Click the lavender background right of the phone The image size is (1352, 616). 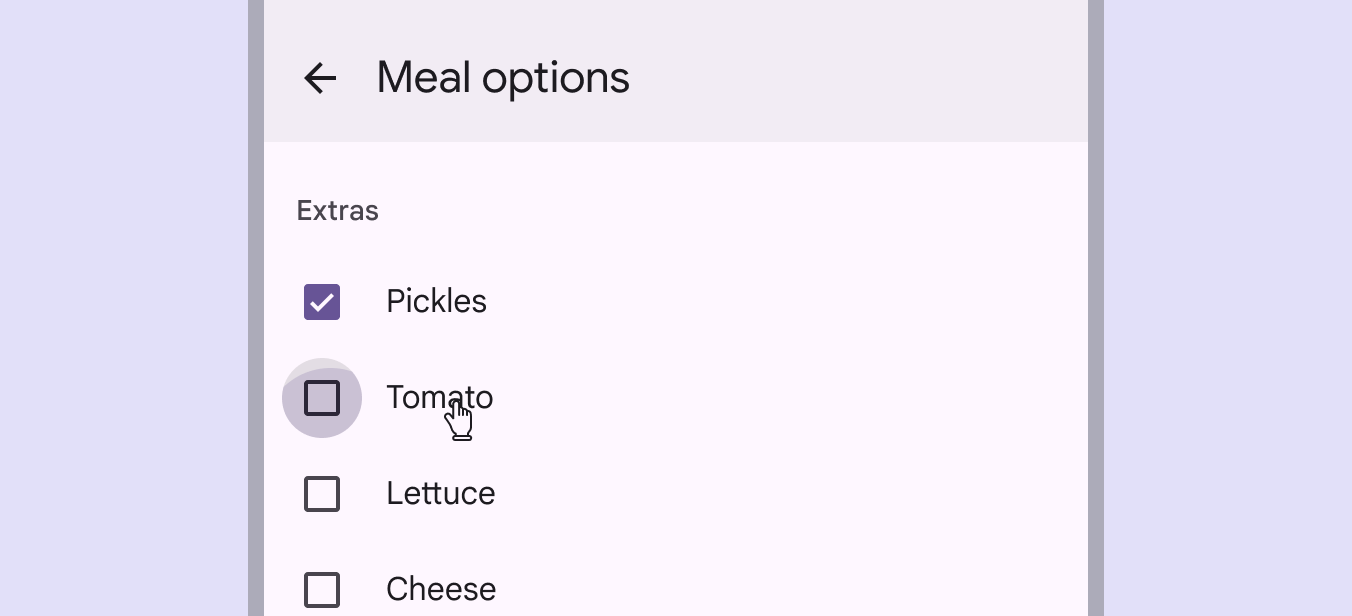point(1228,300)
